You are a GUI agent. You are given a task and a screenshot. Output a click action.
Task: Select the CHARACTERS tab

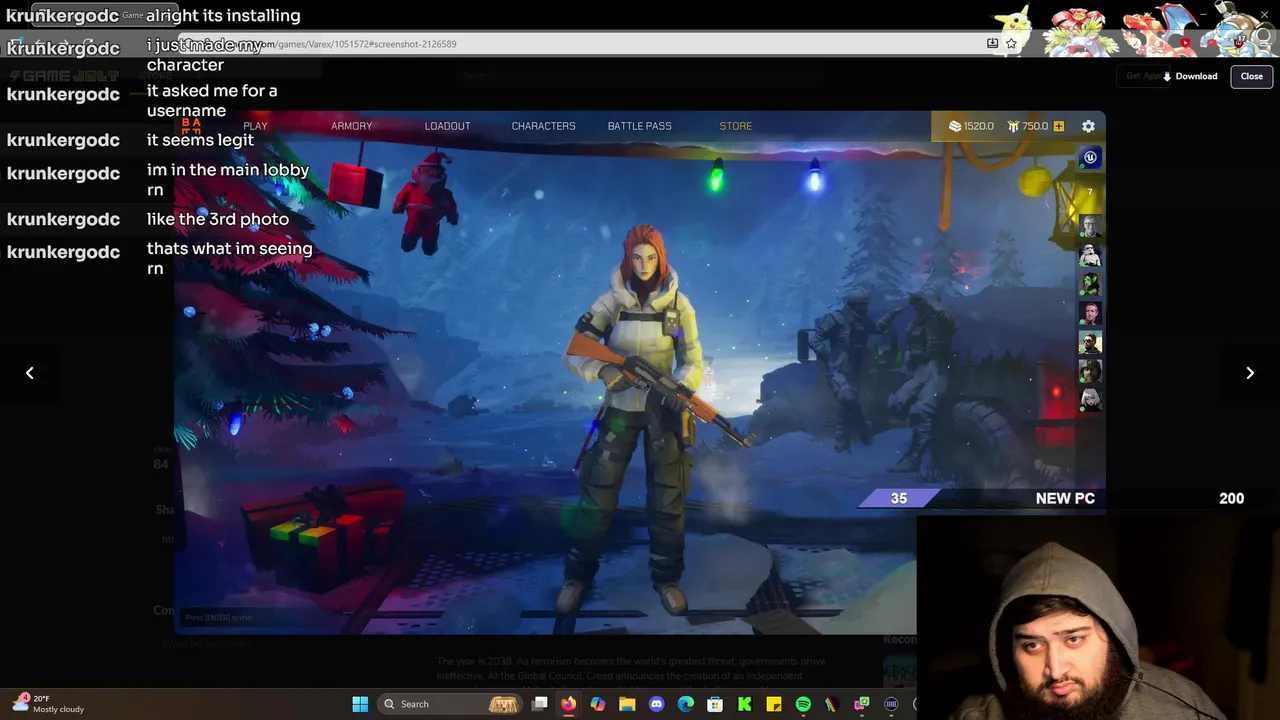[x=543, y=126]
